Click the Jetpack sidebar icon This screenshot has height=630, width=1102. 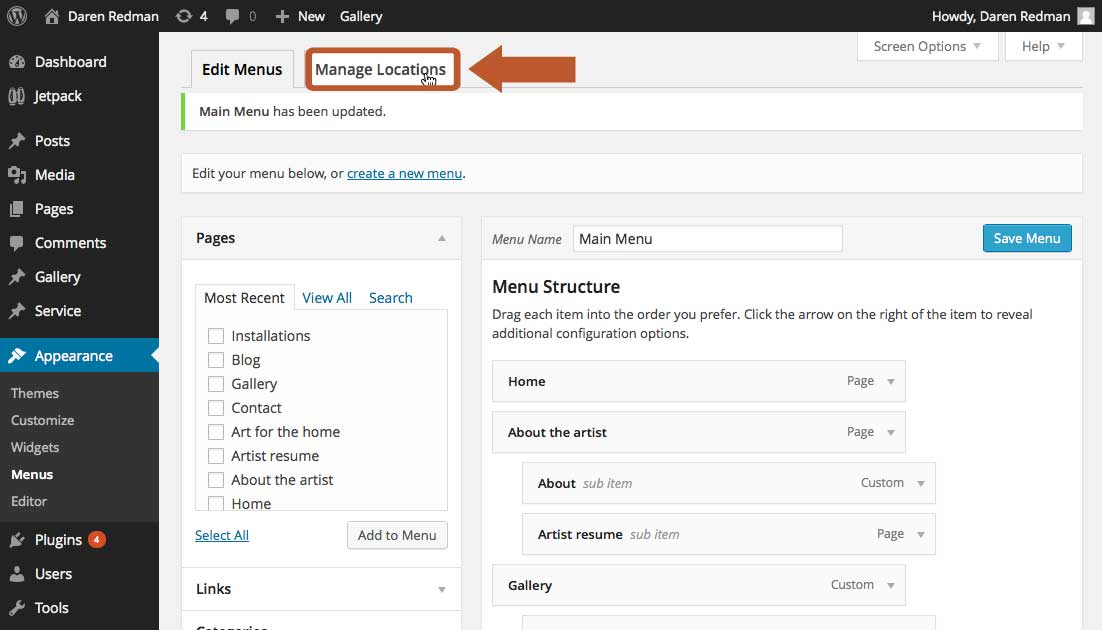17,96
